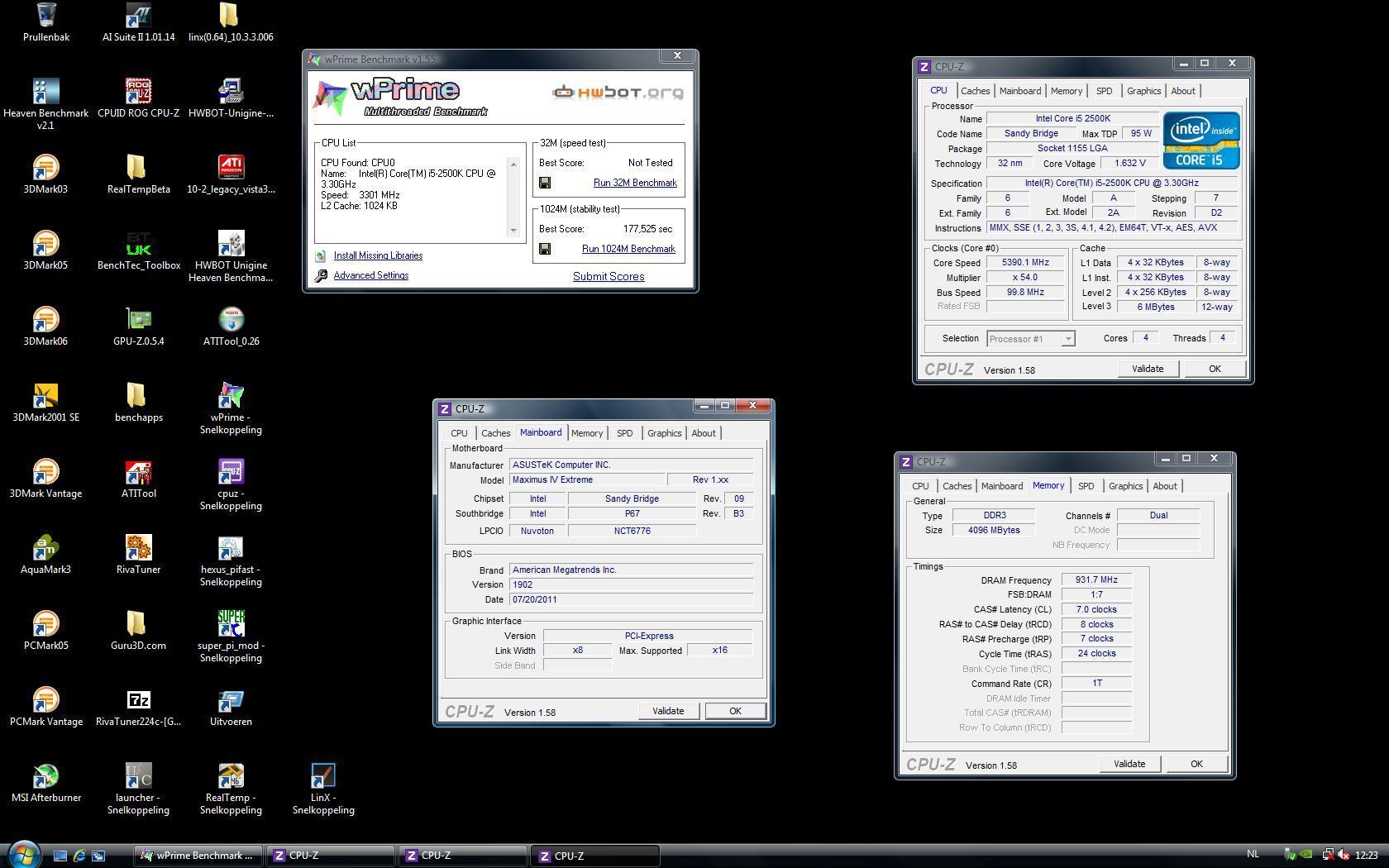Click Show Desktop quick launch icon
1389x868 pixels.
click(60, 856)
